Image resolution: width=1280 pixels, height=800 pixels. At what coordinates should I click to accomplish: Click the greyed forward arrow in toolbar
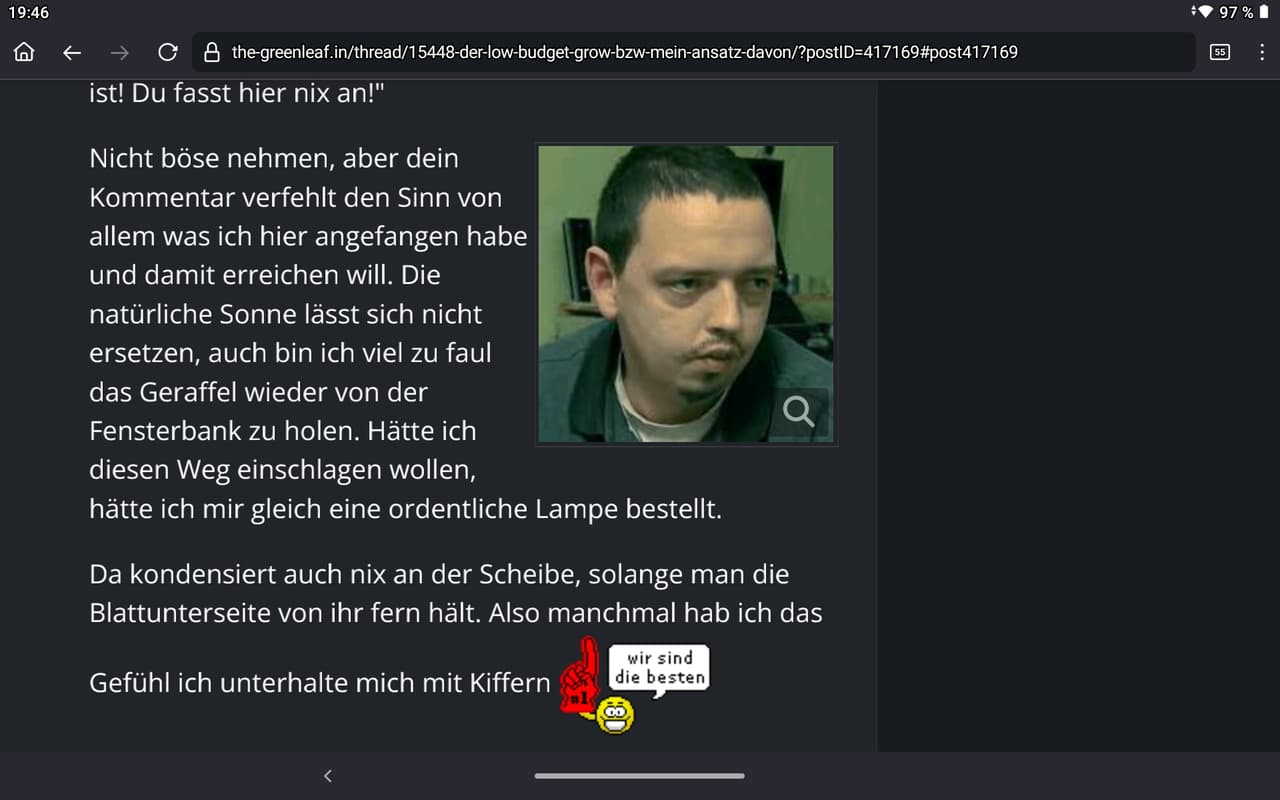pyautogui.click(x=119, y=52)
